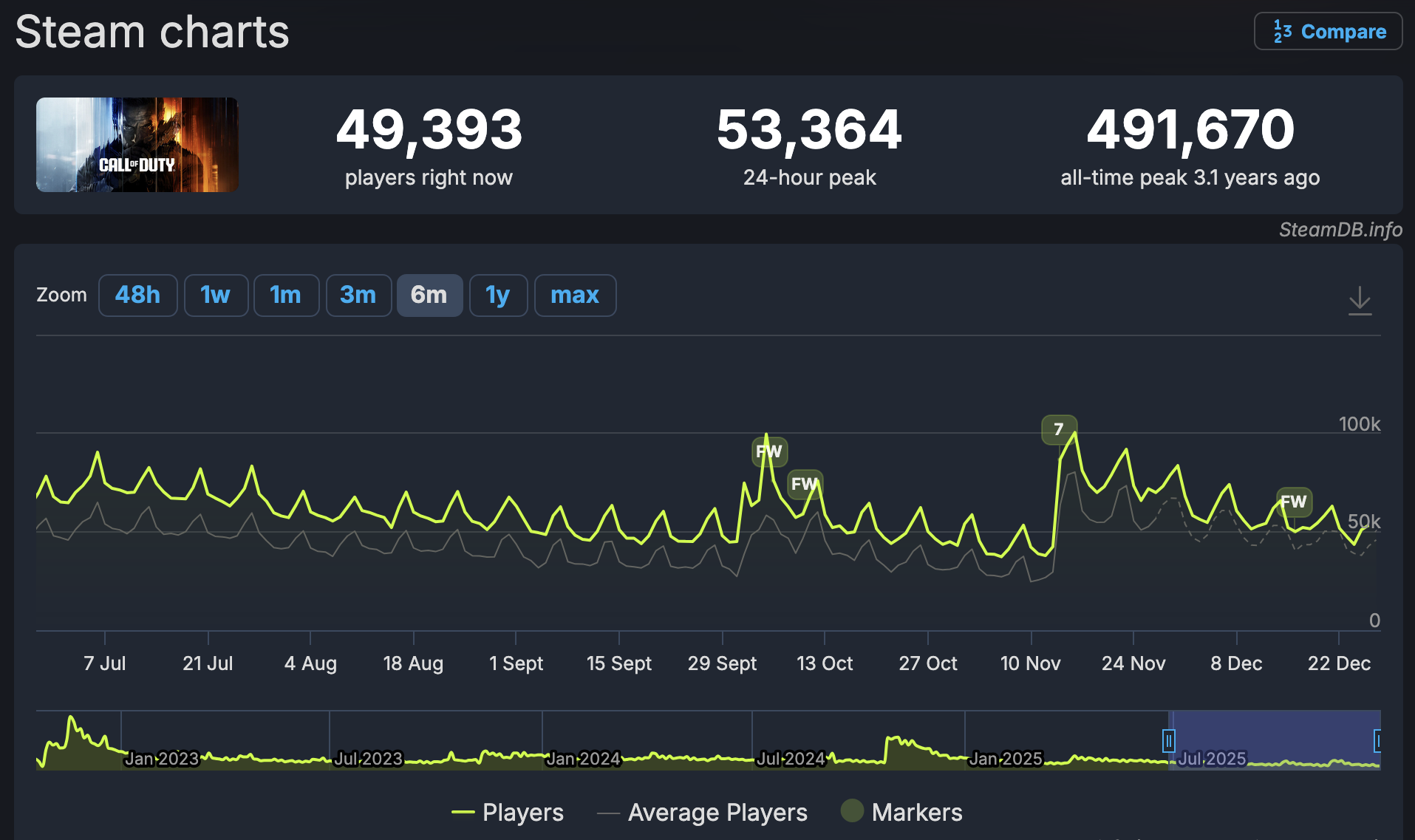This screenshot has height=840, width=1415.
Task: Click the 100k y-axis label
Action: point(1360,424)
